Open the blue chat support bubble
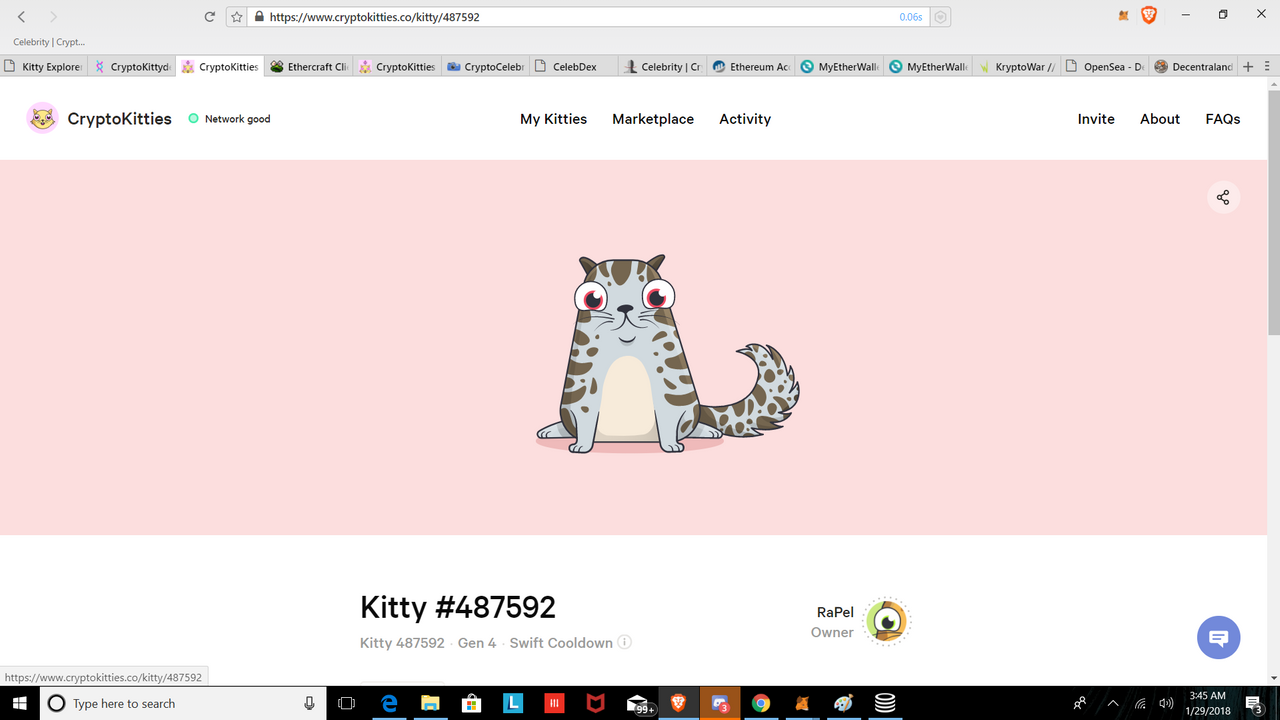 1219,637
